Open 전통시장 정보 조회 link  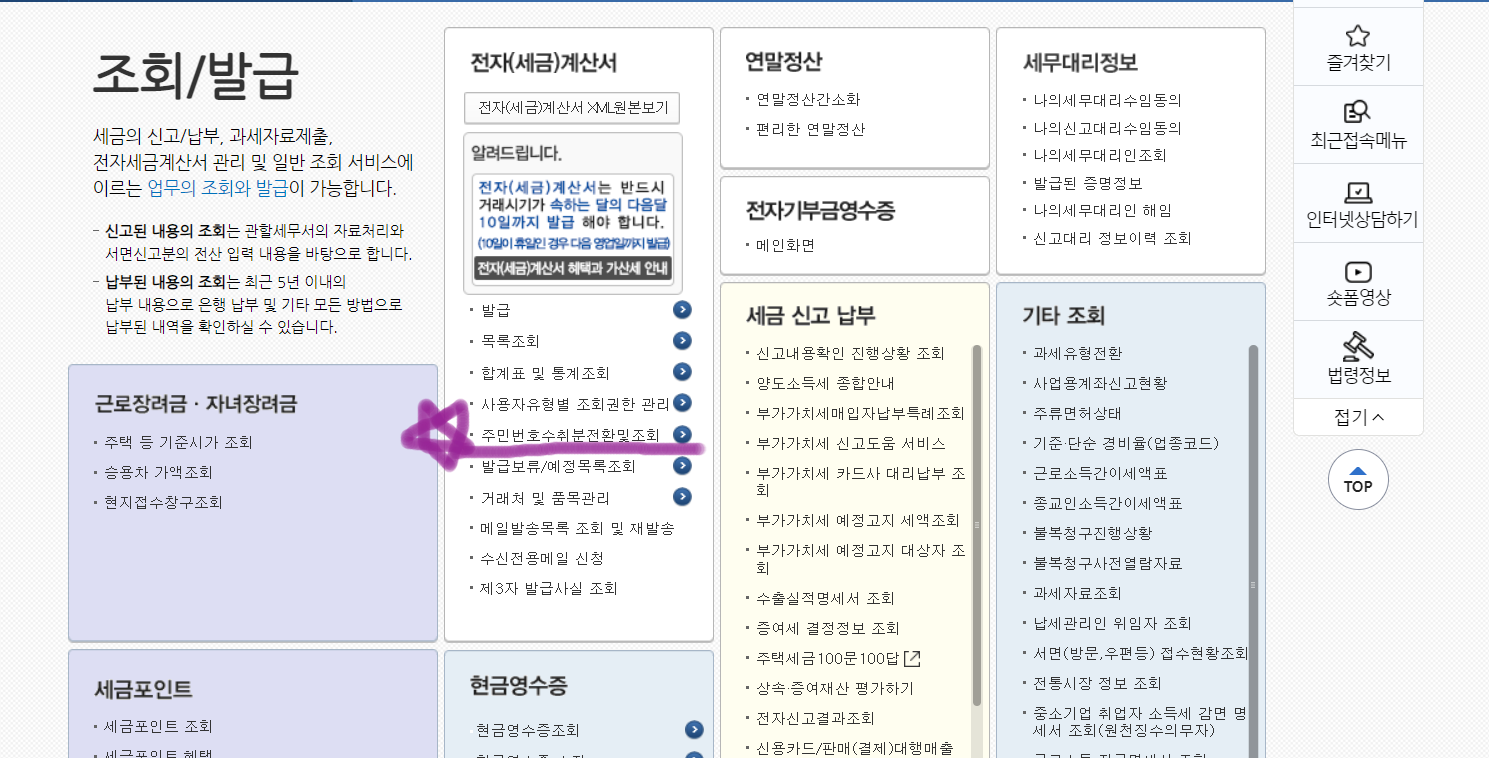click(1098, 683)
